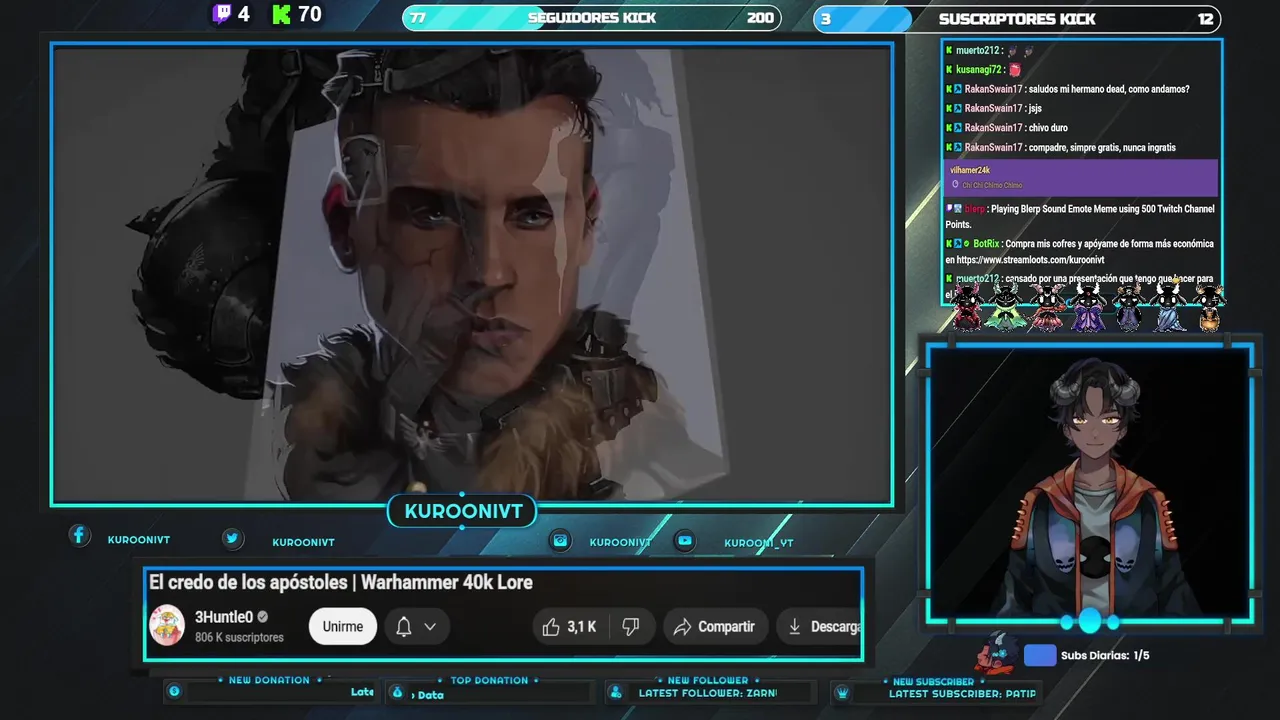Click the blue box beside Subs Diarias
Screen dimensions: 1280x720
pyautogui.click(x=1040, y=655)
